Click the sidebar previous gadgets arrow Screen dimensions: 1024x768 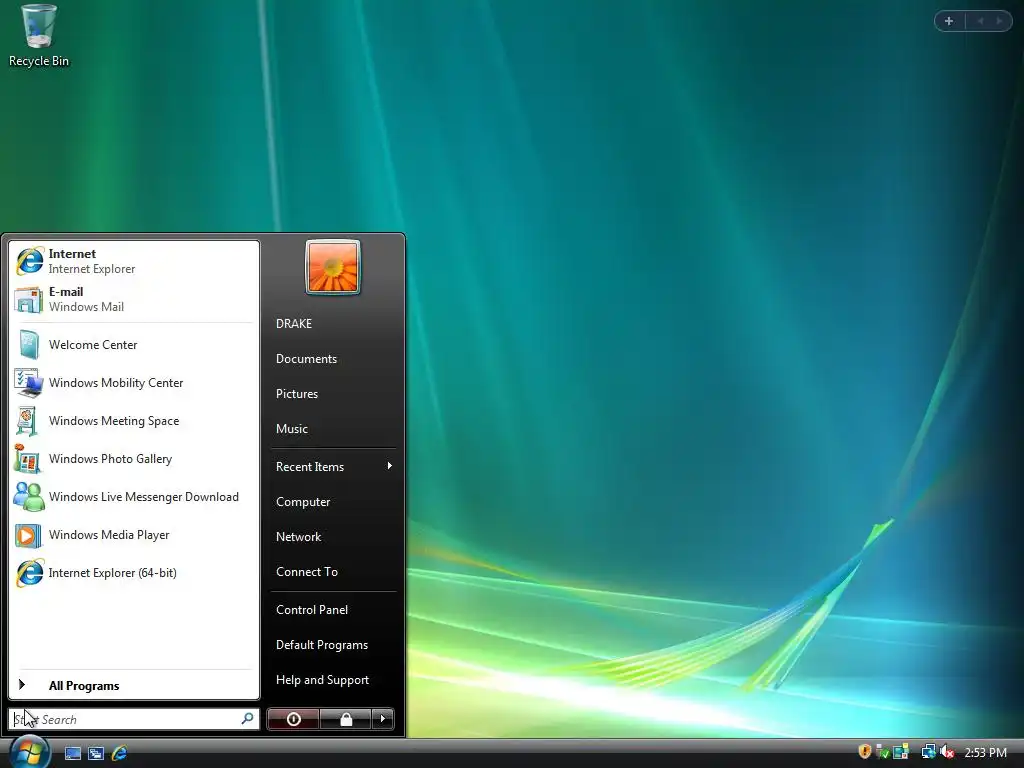pos(980,21)
